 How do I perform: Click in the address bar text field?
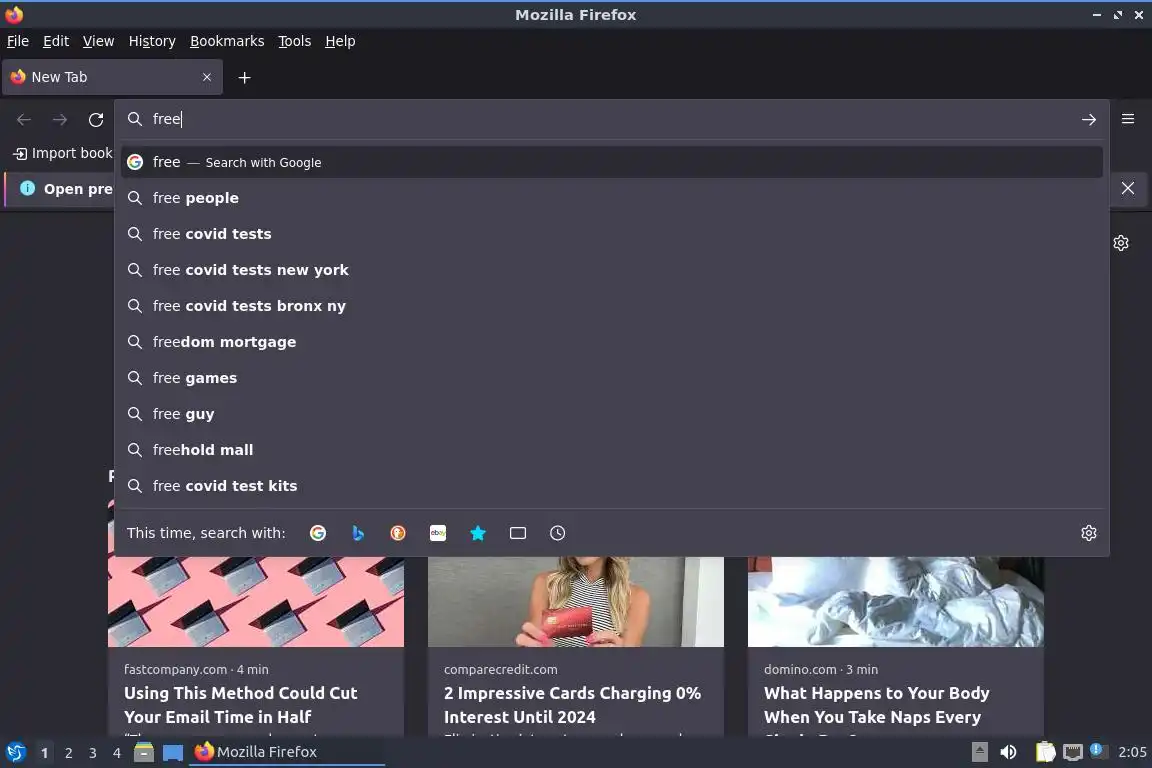click(x=610, y=119)
